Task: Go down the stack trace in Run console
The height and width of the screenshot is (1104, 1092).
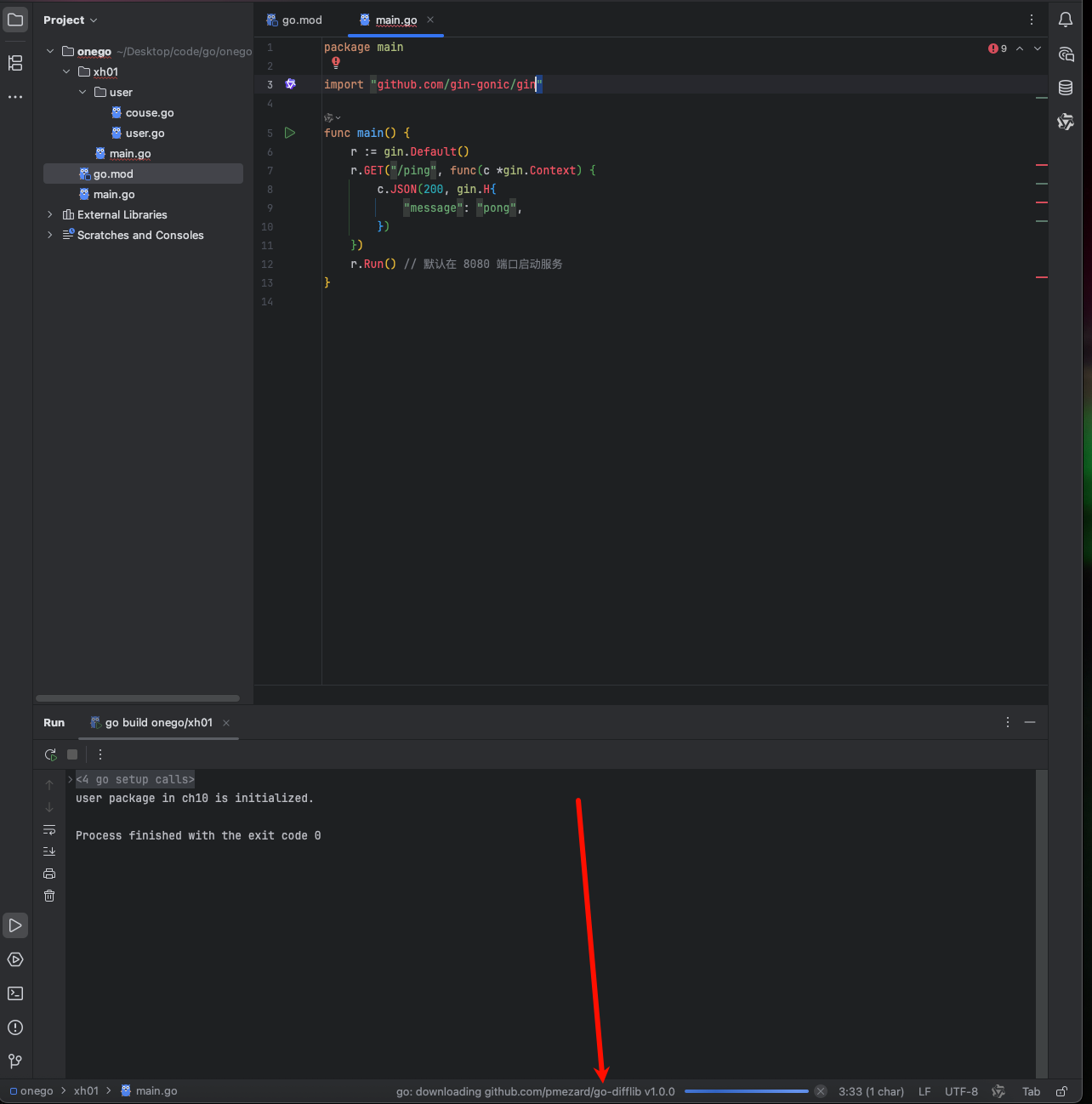Action: click(x=49, y=807)
